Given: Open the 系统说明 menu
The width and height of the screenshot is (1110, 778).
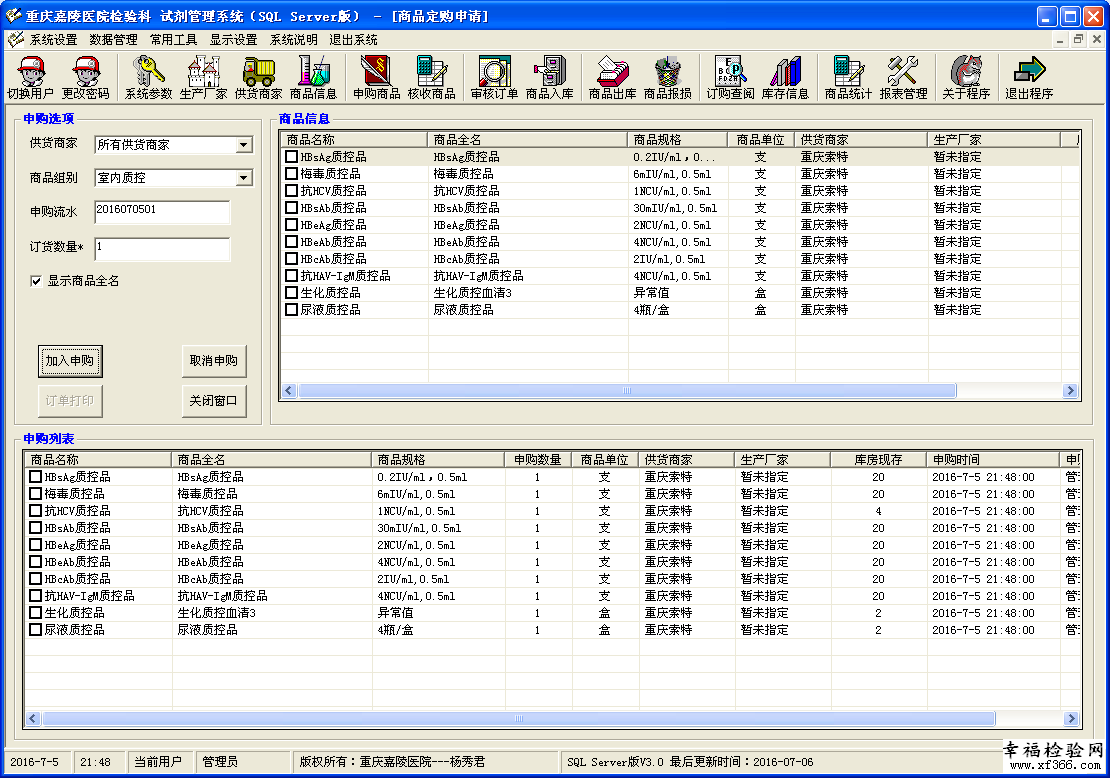Looking at the screenshot, I should point(294,40).
